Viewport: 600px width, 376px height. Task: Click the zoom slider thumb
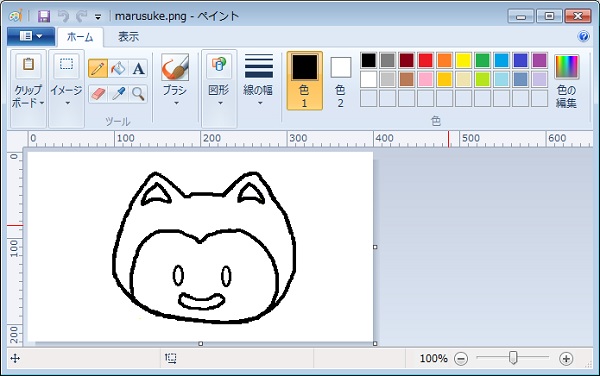514,358
